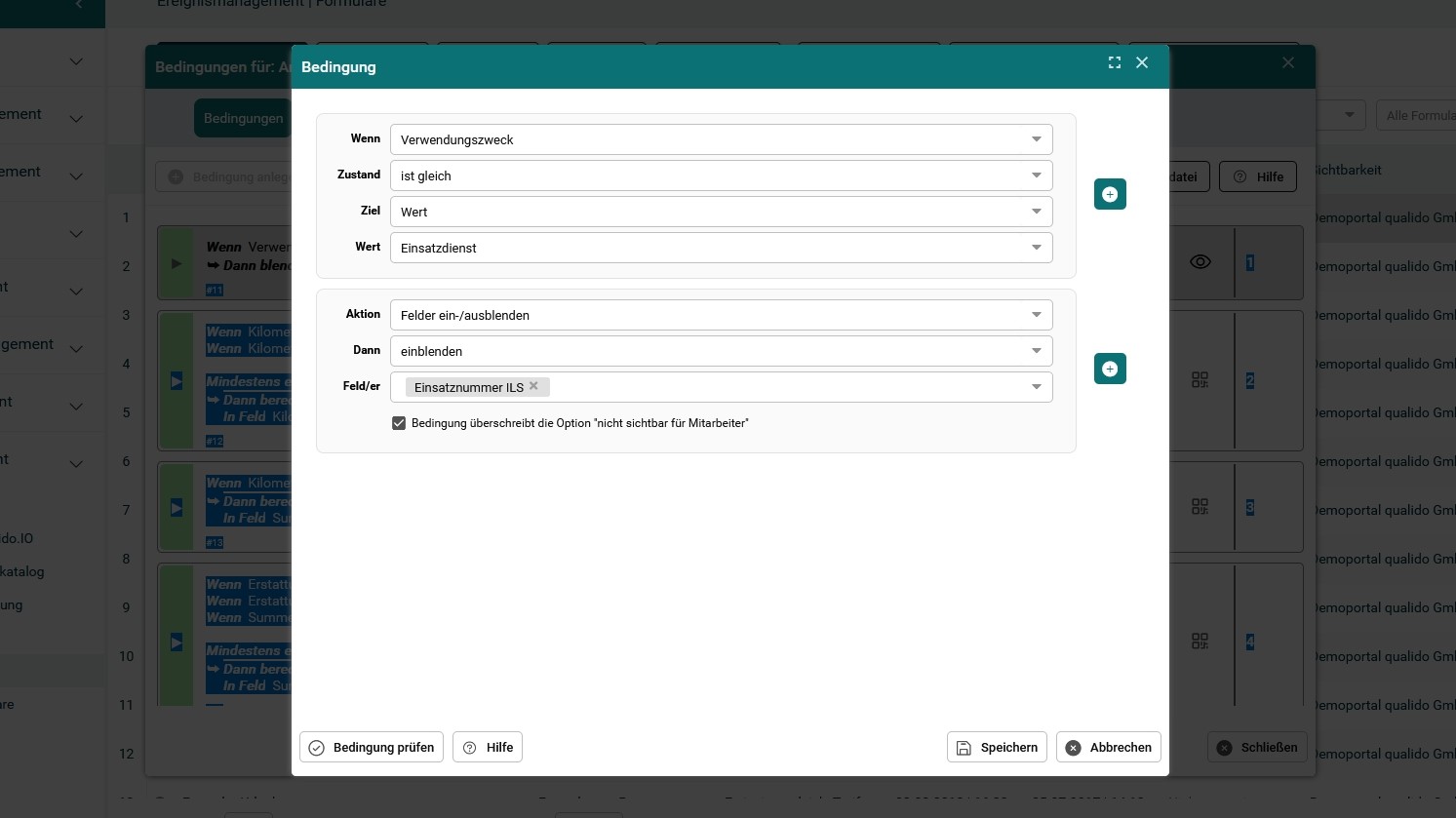The height and width of the screenshot is (818, 1456).
Task: Toggle fullscreen for the Bedingung dialog
Action: click(x=1115, y=62)
